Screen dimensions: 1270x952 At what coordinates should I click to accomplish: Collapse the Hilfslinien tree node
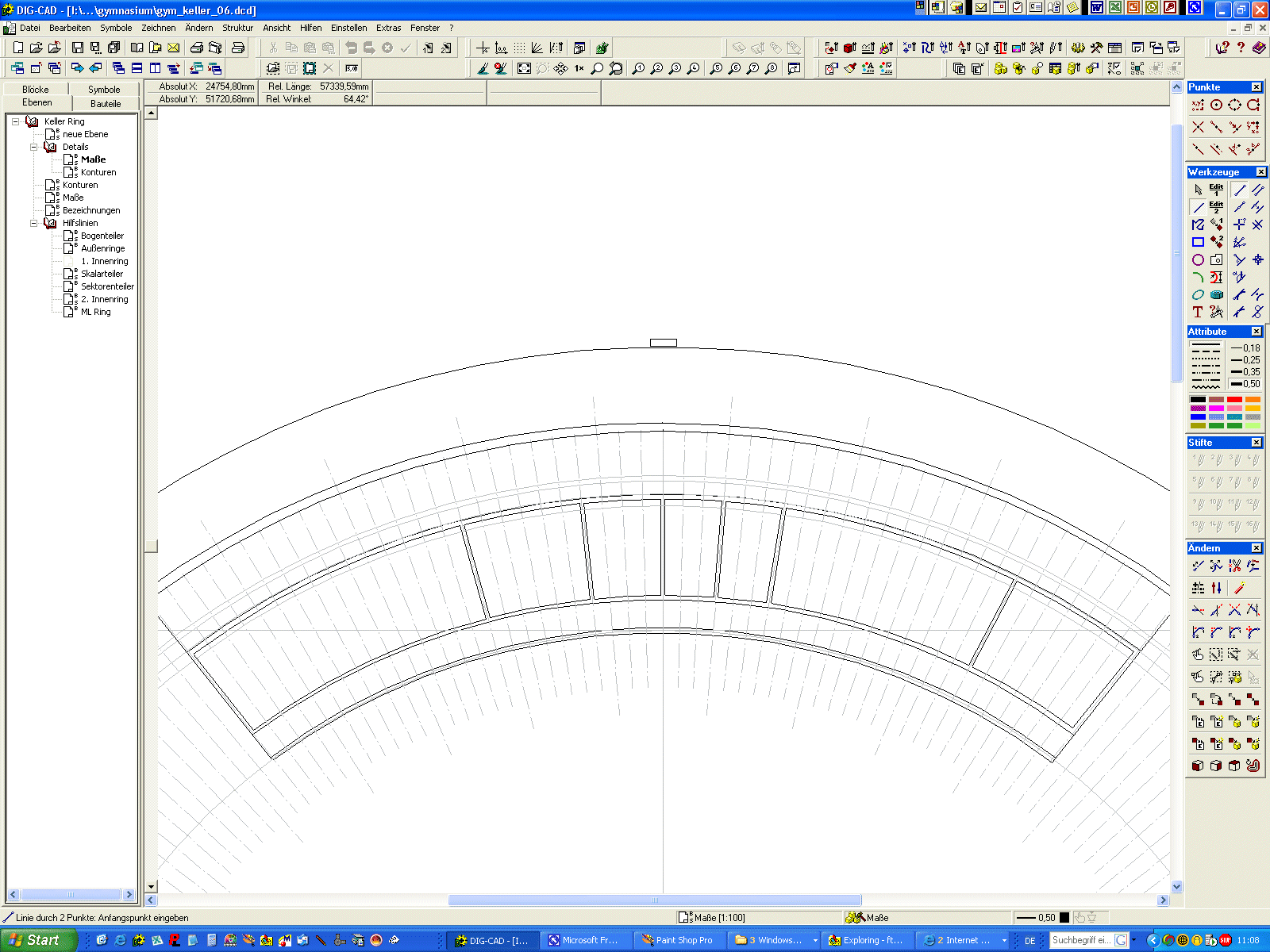[x=34, y=223]
